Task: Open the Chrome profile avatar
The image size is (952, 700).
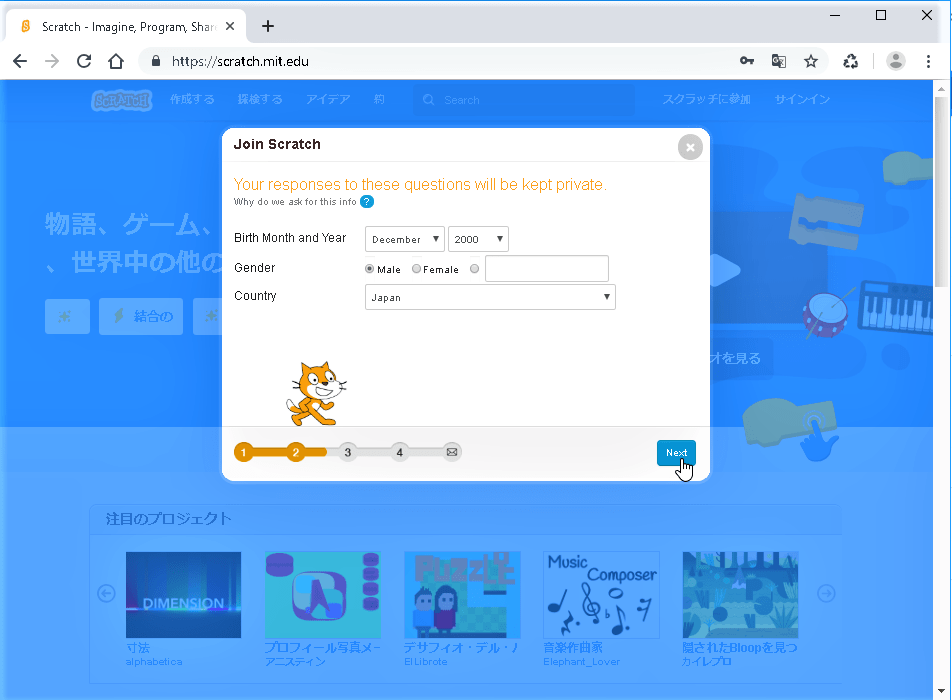Action: 896,61
